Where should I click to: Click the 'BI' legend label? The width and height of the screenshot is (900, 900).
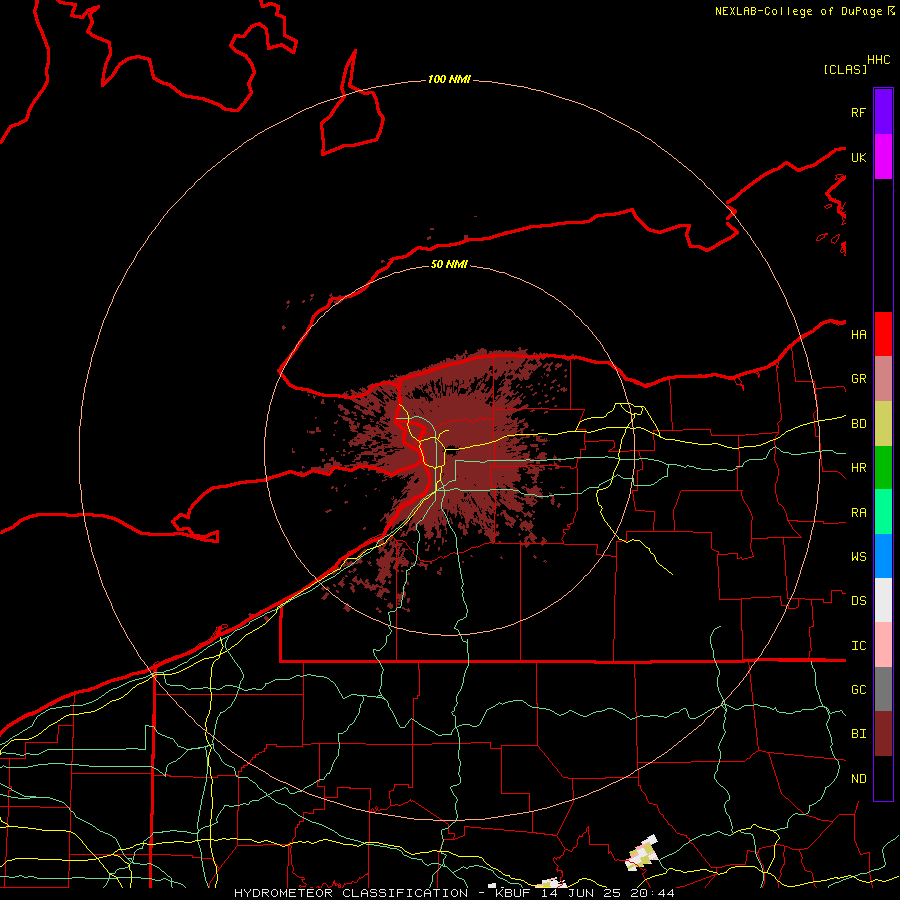pyautogui.click(x=858, y=734)
